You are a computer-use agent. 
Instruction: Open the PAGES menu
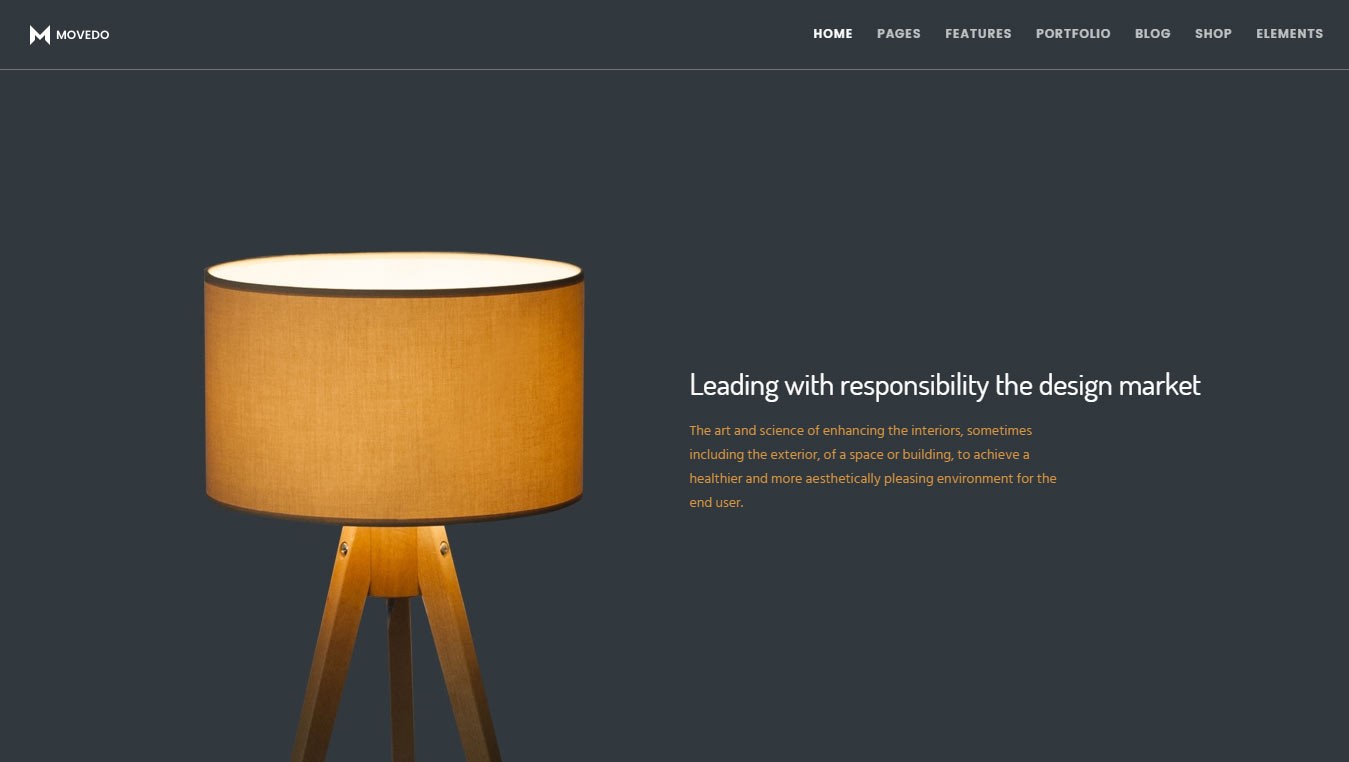point(899,34)
